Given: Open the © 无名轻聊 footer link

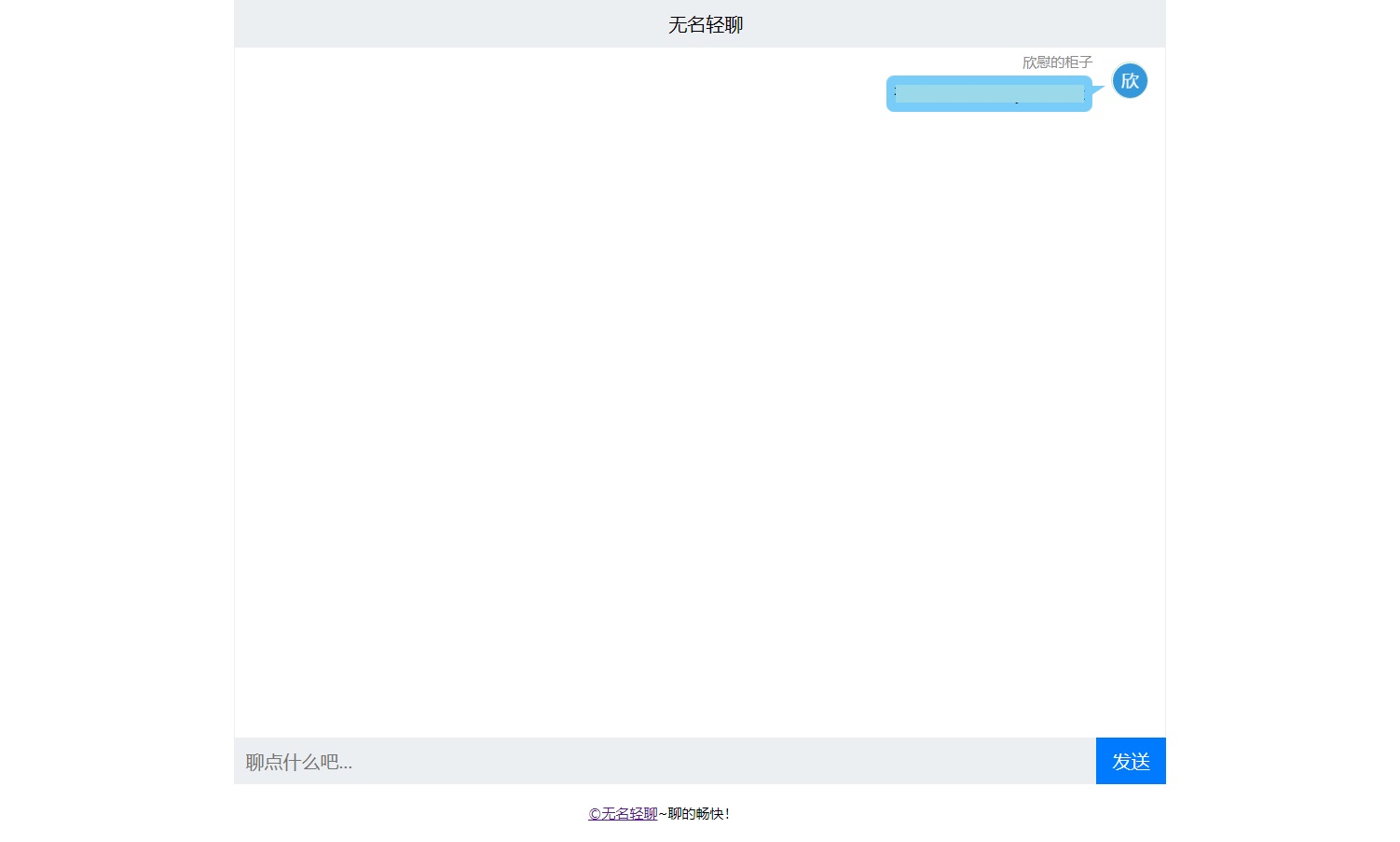Looking at the screenshot, I should [623, 813].
